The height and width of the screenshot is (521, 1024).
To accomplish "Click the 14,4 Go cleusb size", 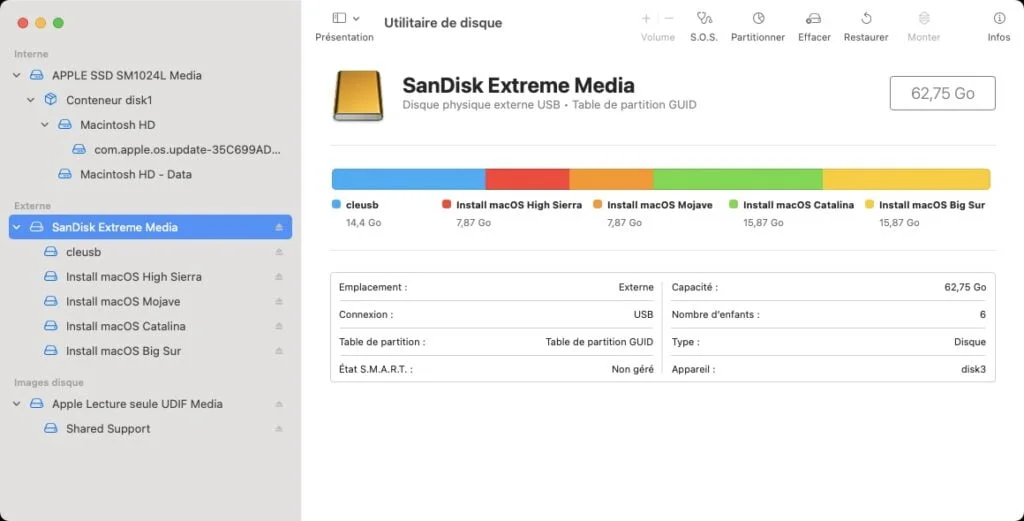I will coord(364,223).
